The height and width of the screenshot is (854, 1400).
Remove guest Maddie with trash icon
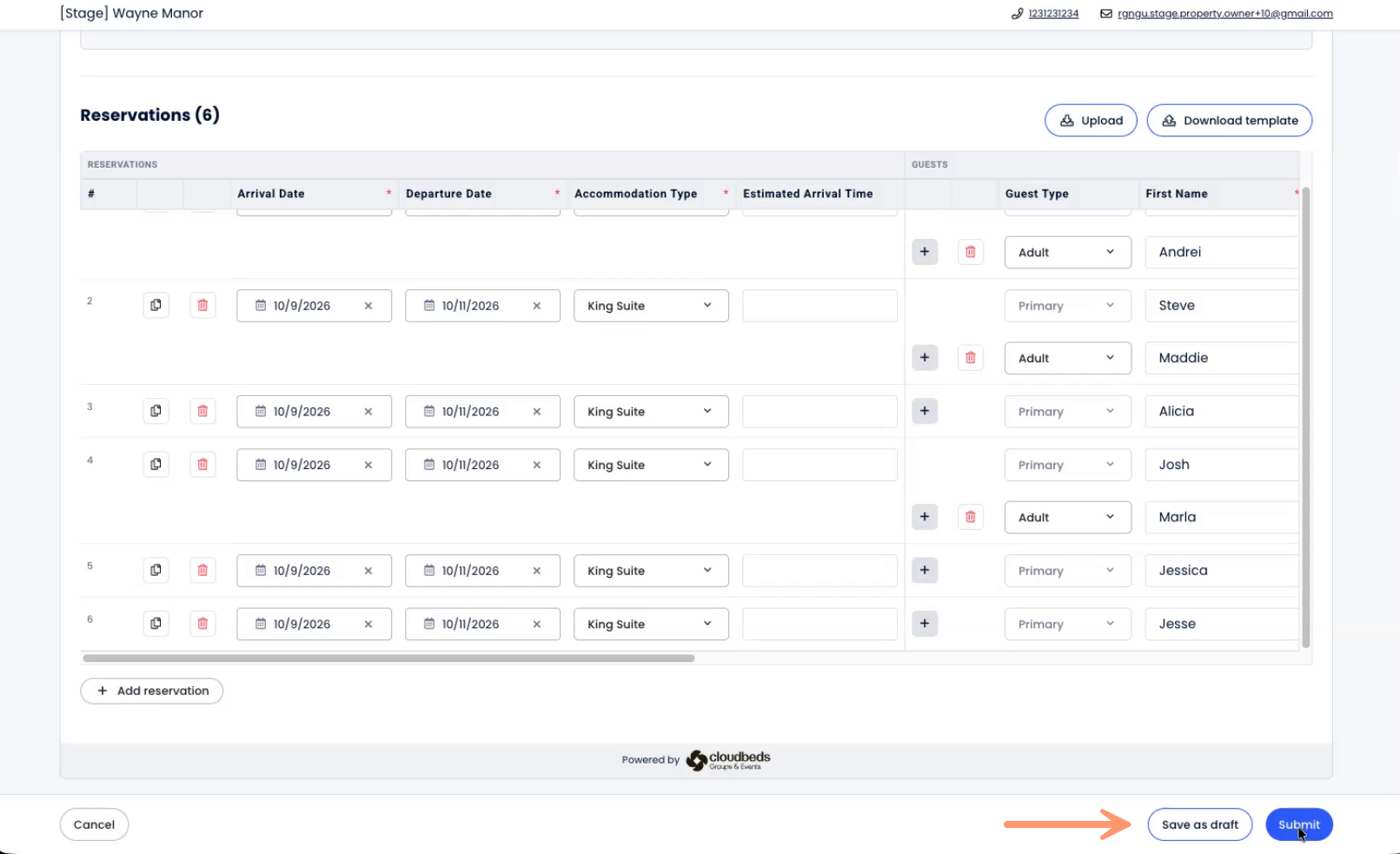tap(971, 358)
